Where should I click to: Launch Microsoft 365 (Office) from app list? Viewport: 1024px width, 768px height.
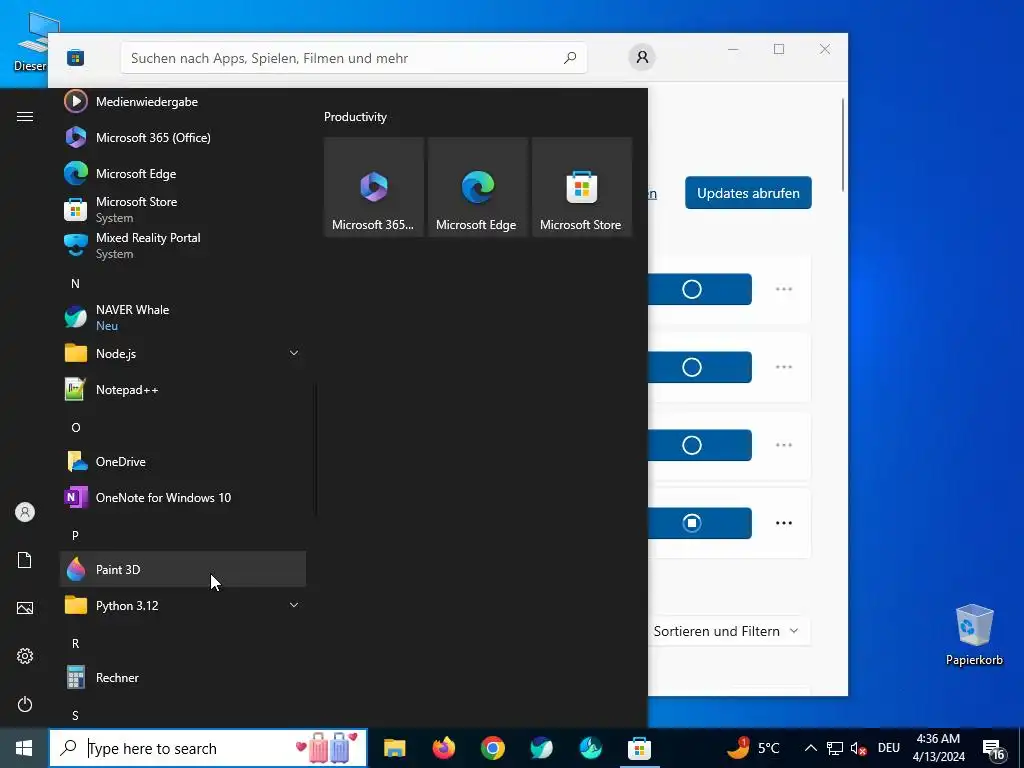(182, 138)
